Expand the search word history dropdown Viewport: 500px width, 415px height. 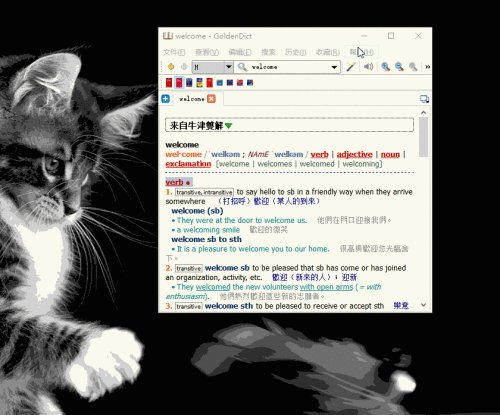coord(334,67)
